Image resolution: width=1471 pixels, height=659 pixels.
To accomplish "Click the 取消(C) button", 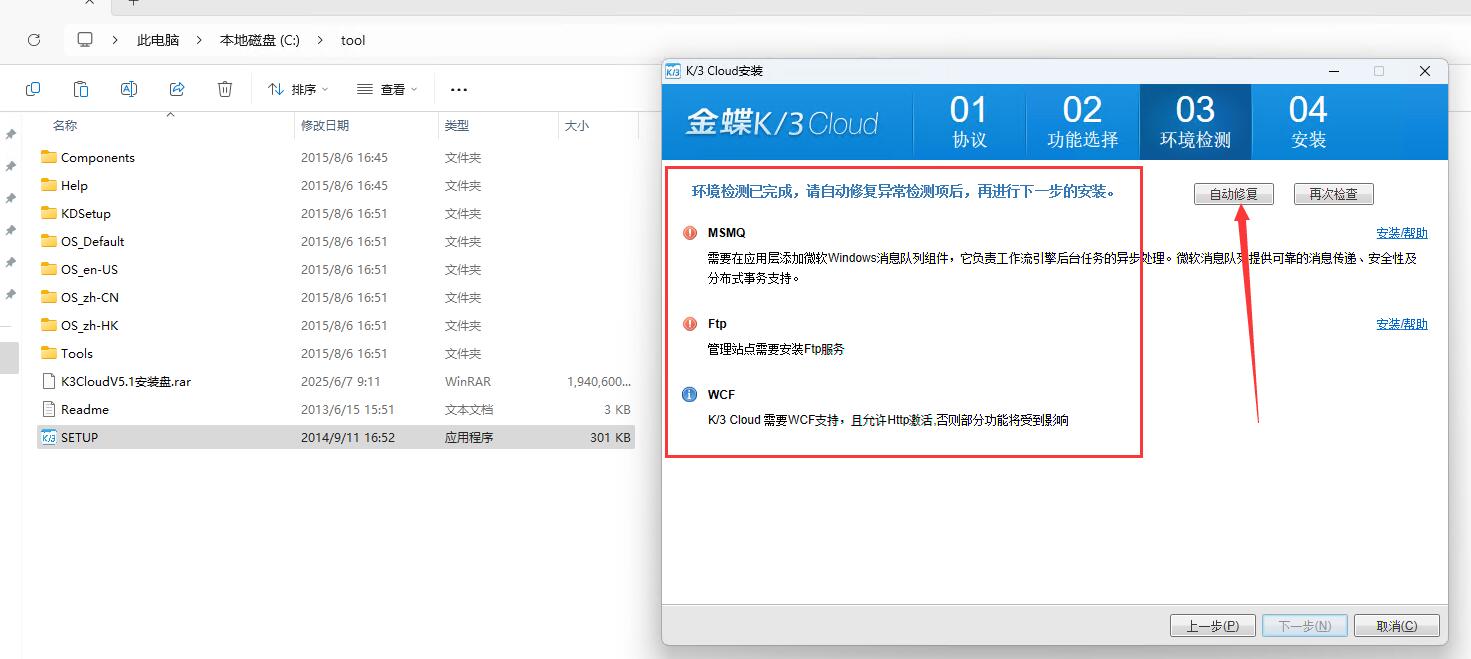I will (x=1397, y=626).
